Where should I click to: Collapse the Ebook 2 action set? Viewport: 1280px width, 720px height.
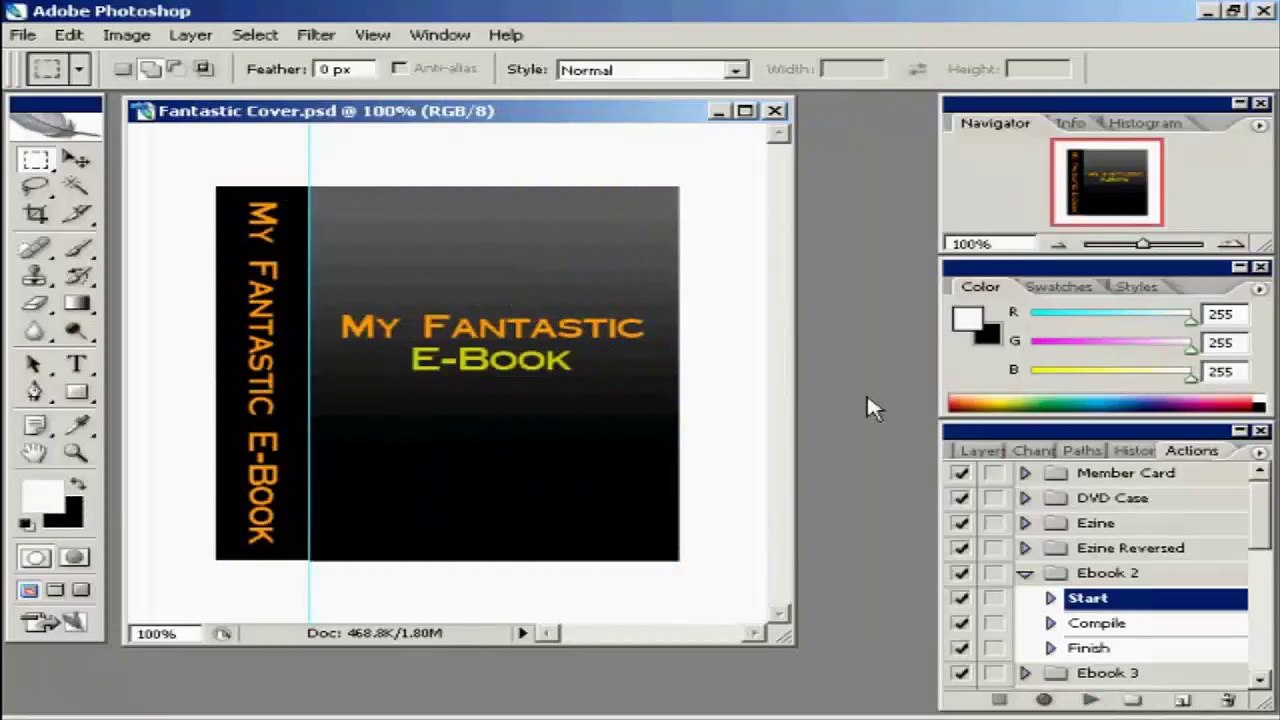tap(1025, 573)
